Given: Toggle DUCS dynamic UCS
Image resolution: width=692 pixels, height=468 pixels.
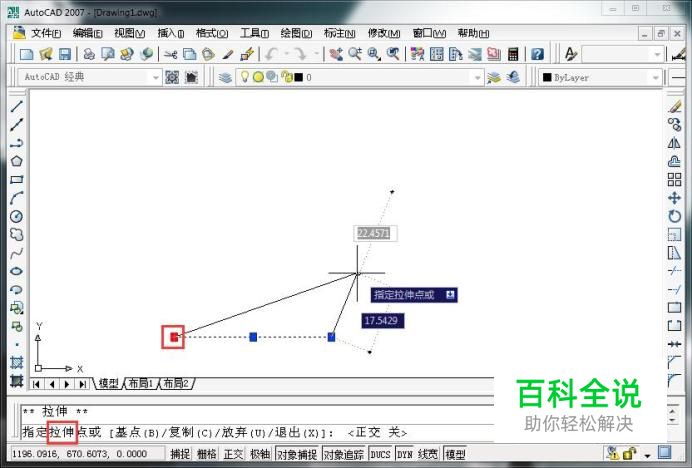Looking at the screenshot, I should [380, 454].
